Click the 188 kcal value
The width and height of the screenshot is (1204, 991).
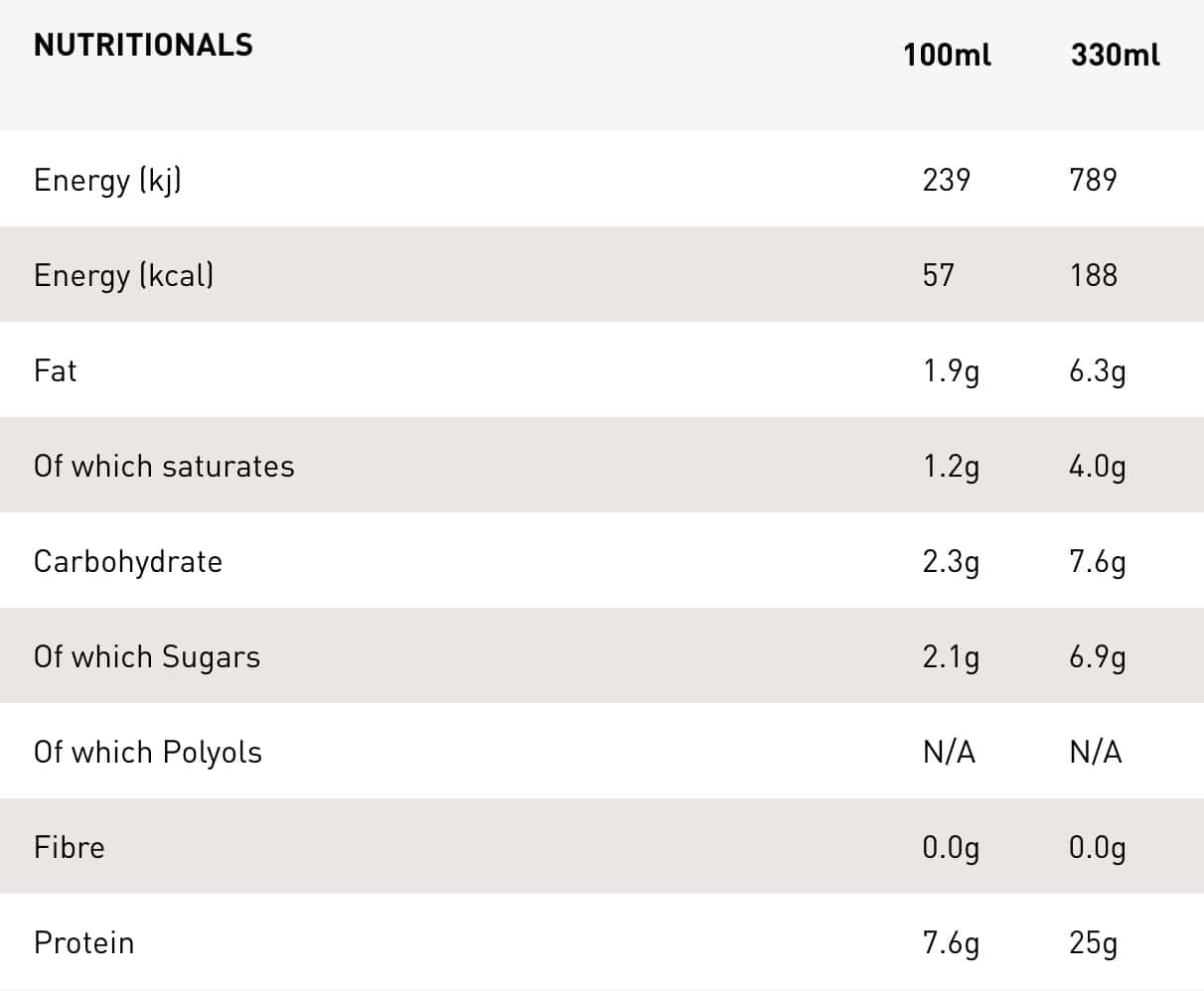[x=1093, y=275]
